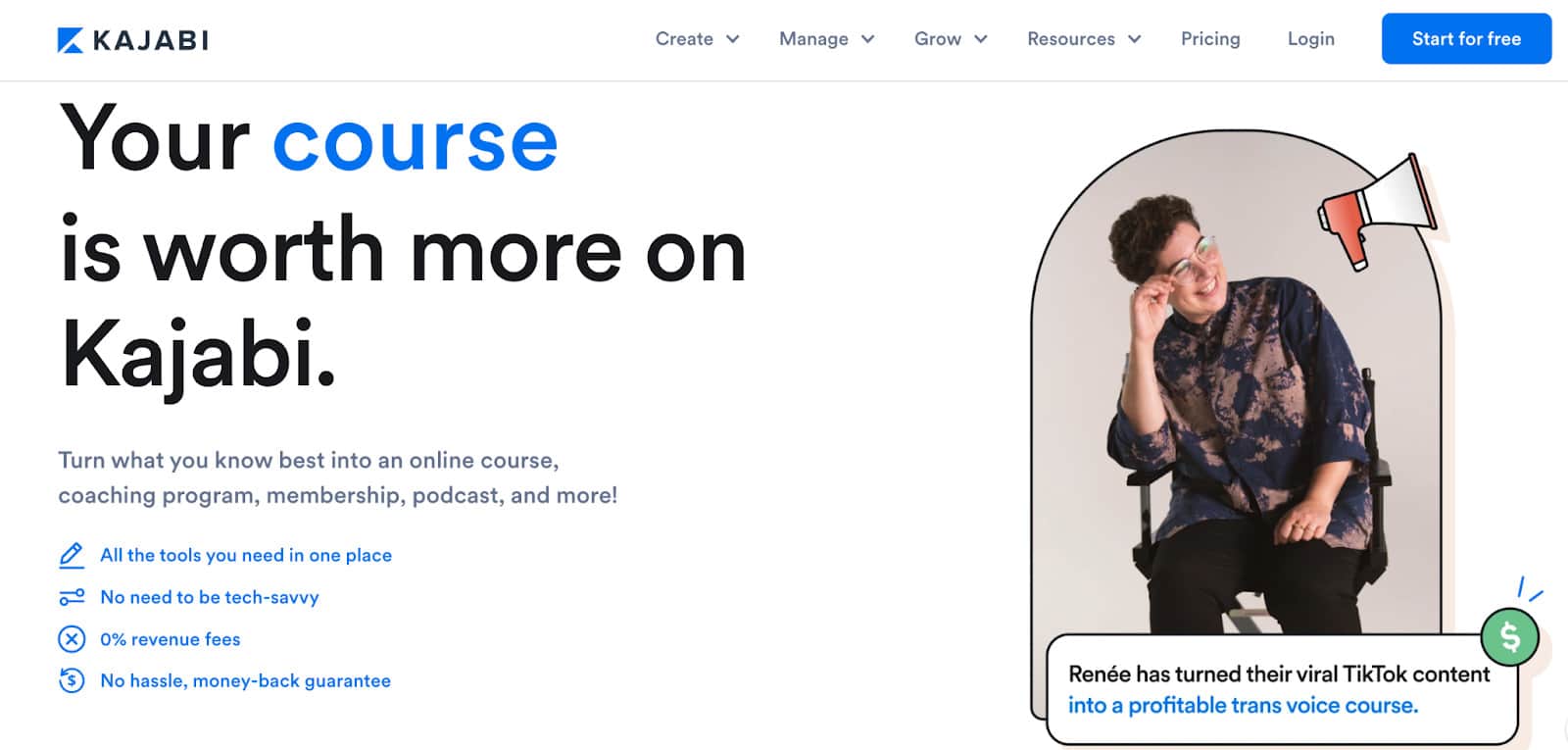Image resolution: width=1568 pixels, height=750 pixels.
Task: Click 'No hassle, money-back guarantee' text
Action: [x=245, y=680]
